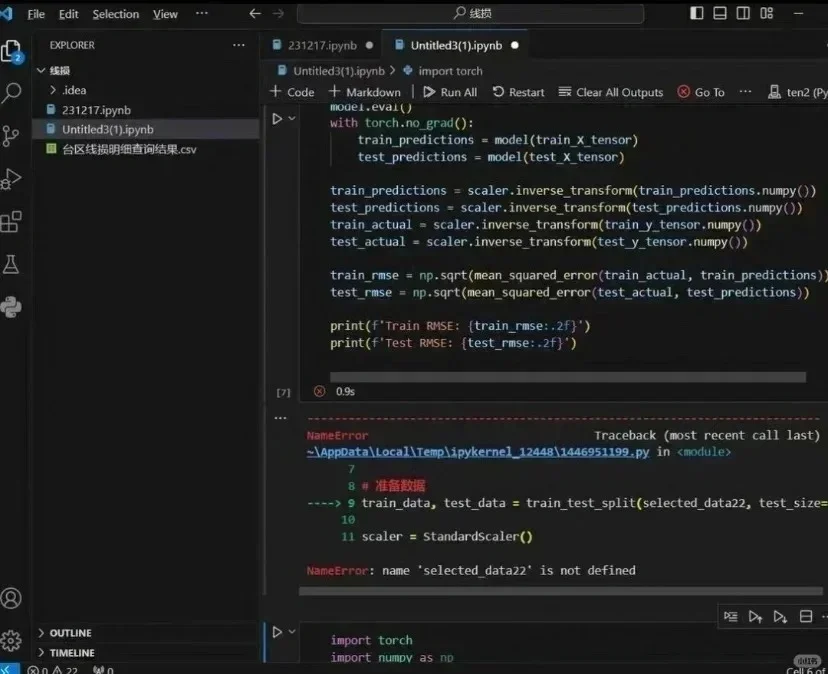
Task: Select the ten2 kernel picker
Action: tap(797, 92)
